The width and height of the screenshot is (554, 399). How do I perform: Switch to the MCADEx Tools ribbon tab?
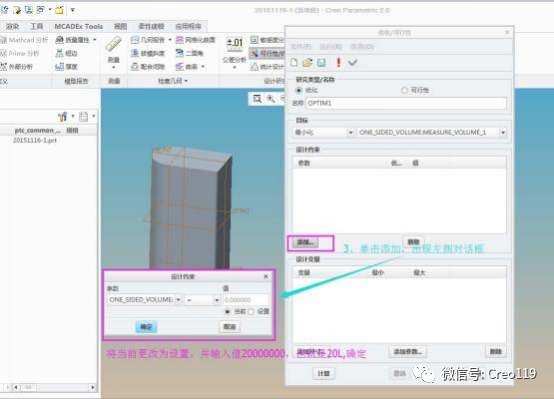[78, 27]
